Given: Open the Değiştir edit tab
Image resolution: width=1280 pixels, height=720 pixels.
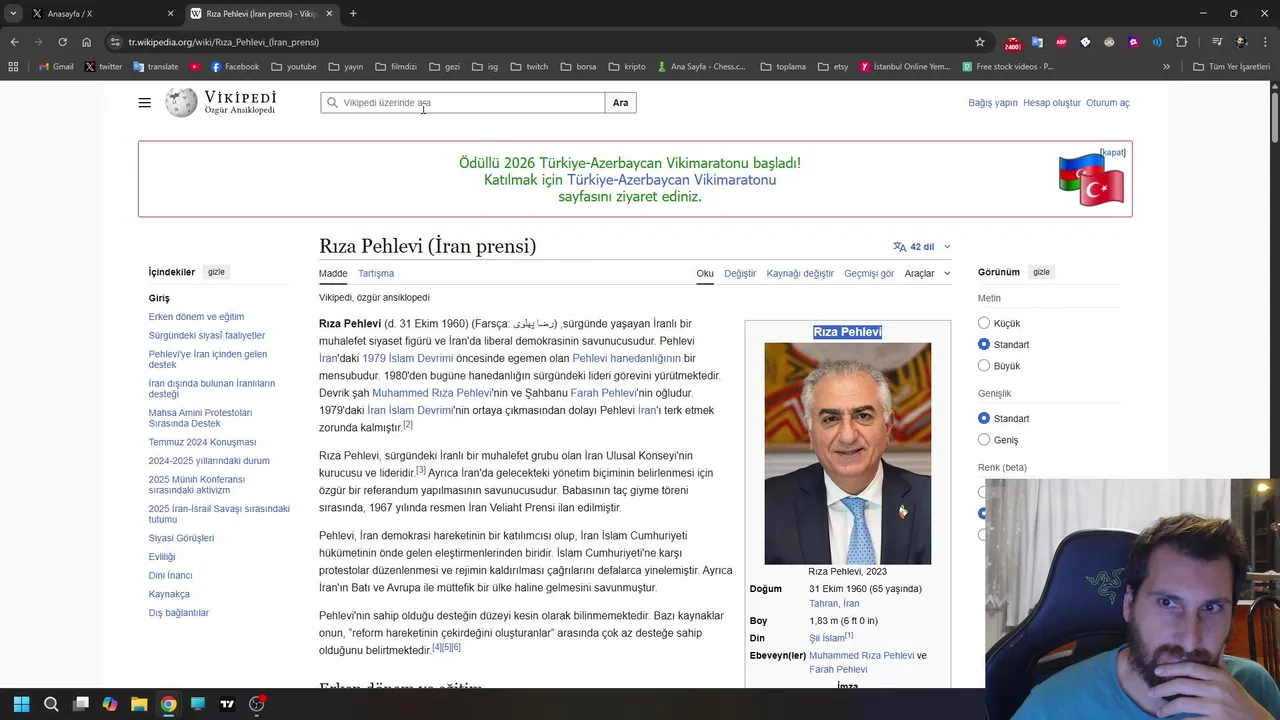Looking at the screenshot, I should pos(740,273).
